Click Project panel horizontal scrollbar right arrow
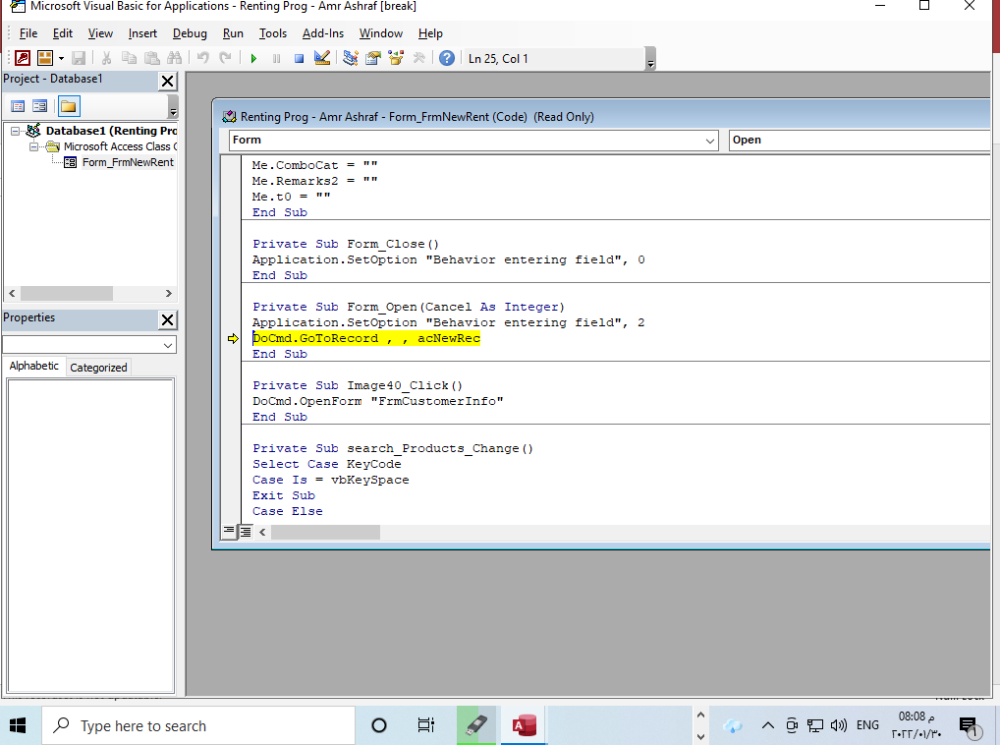1000x745 pixels. [168, 293]
